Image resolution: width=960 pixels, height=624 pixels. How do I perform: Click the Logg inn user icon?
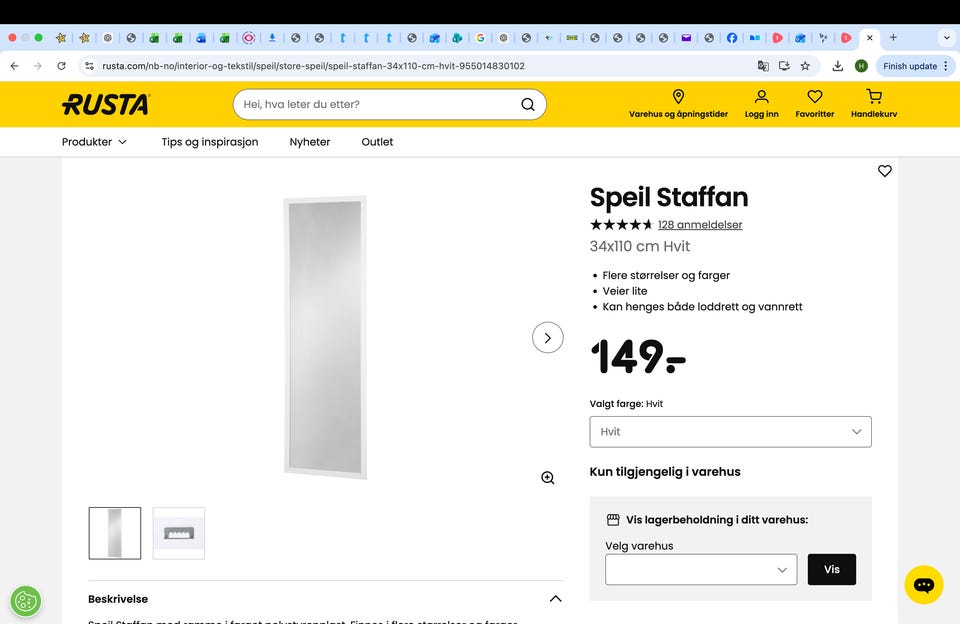pos(762,97)
